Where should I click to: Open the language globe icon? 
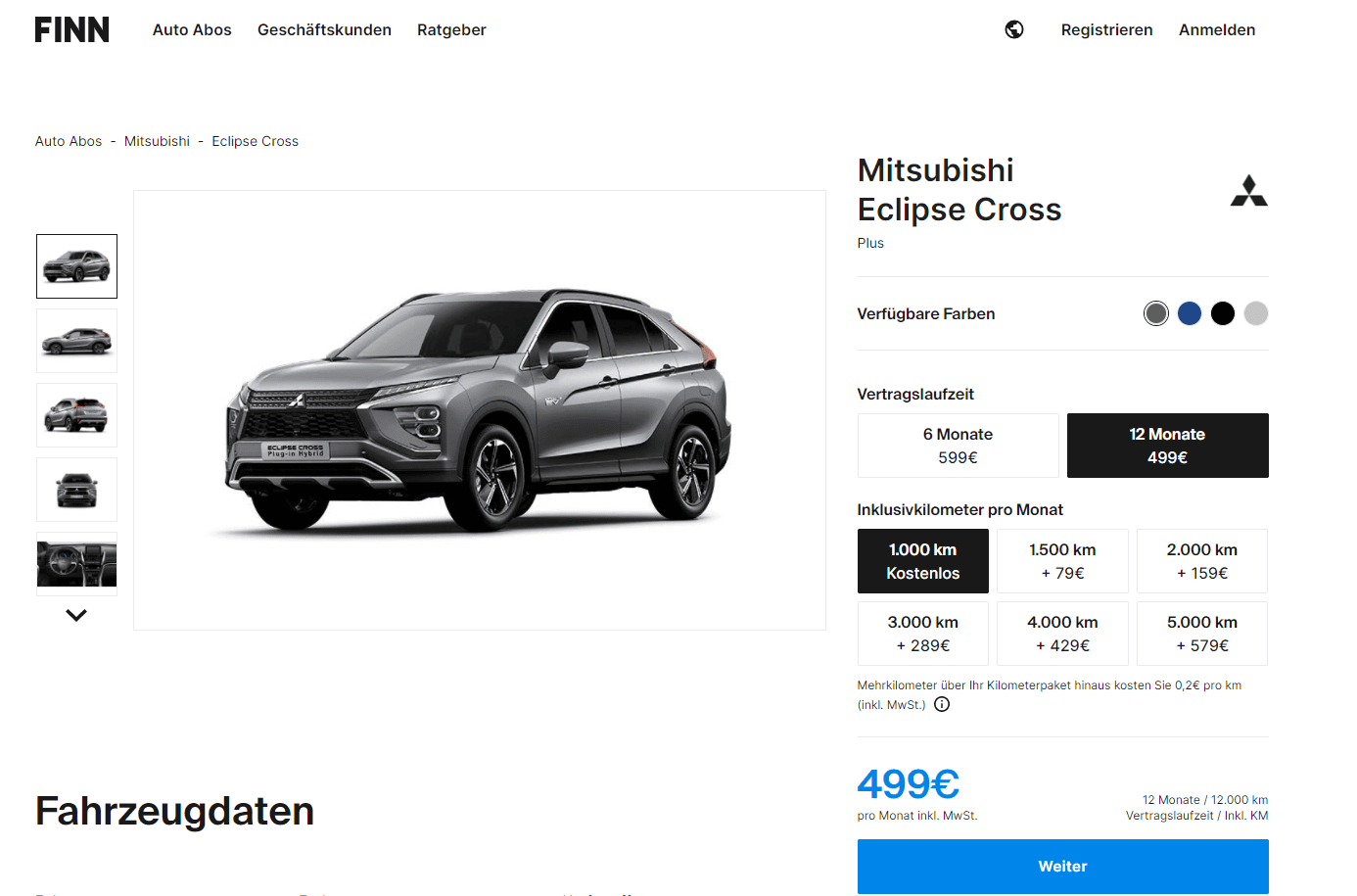pos(1014,29)
